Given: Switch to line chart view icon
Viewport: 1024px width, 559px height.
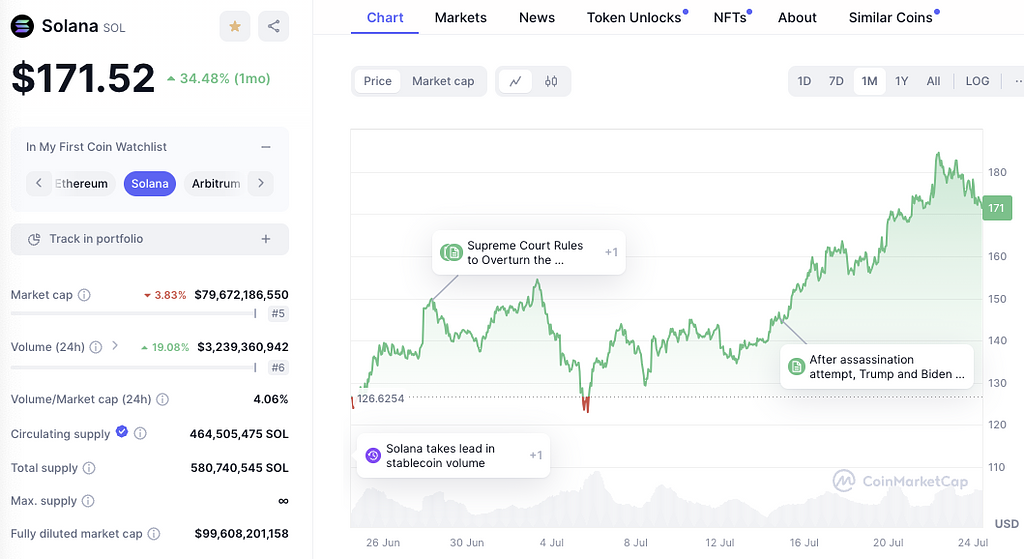Looking at the screenshot, I should tap(515, 81).
